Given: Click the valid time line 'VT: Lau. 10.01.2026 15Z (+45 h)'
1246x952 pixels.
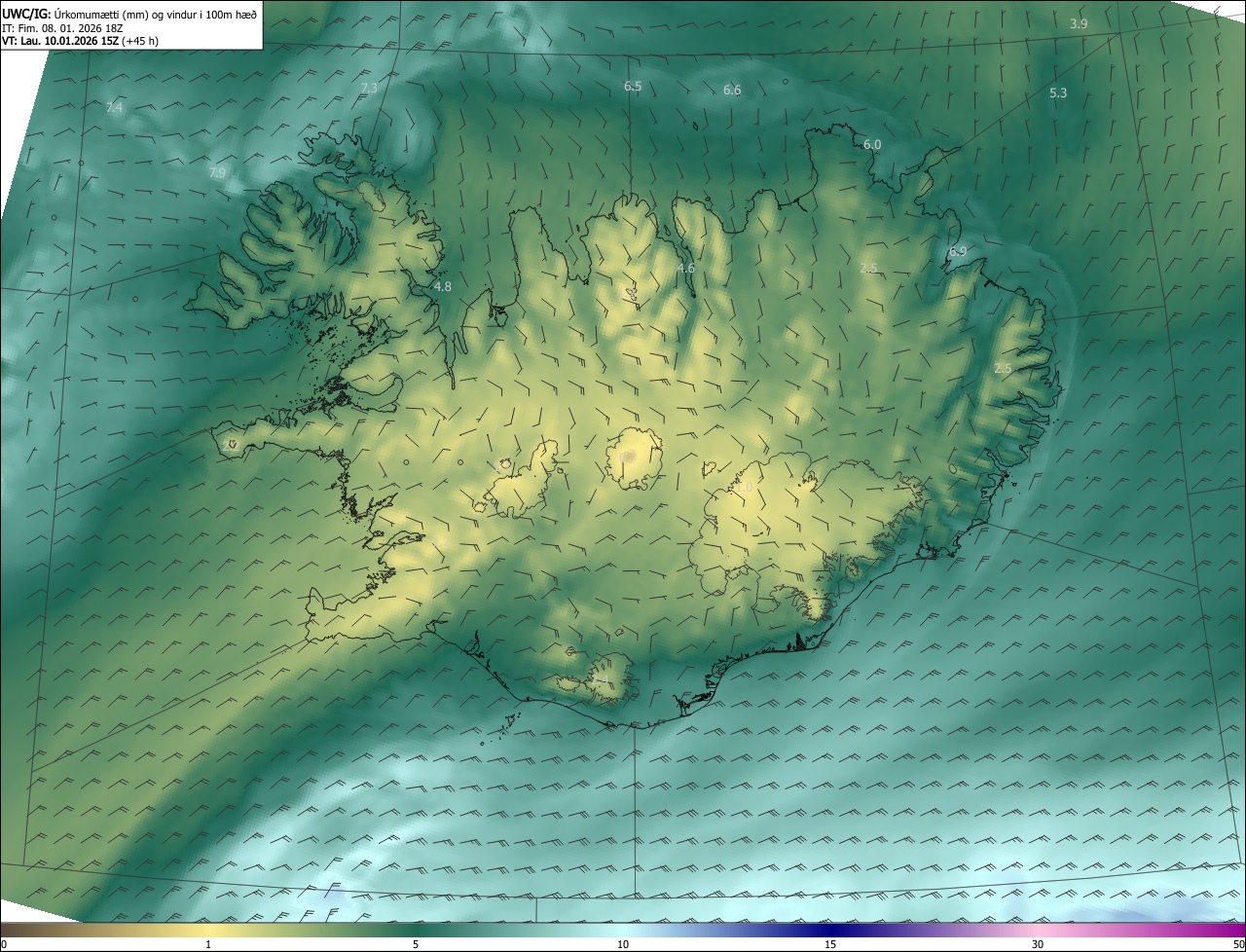Looking at the screenshot, I should (81, 42).
